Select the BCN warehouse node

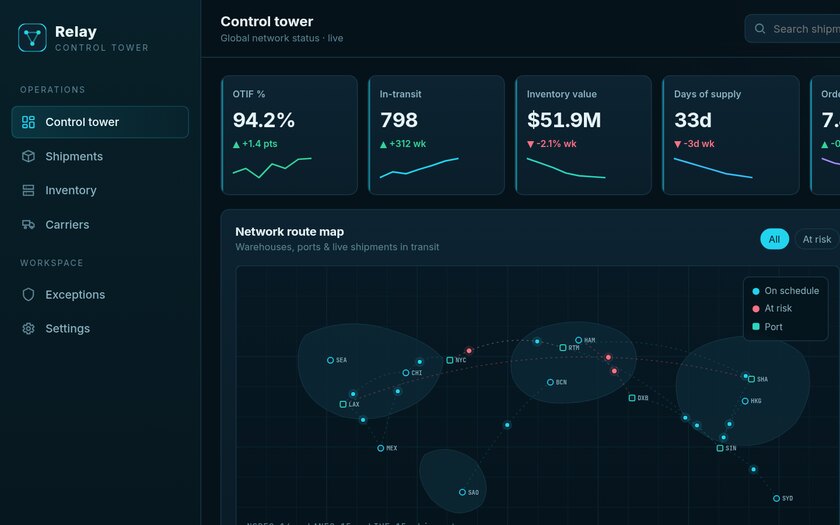550,382
